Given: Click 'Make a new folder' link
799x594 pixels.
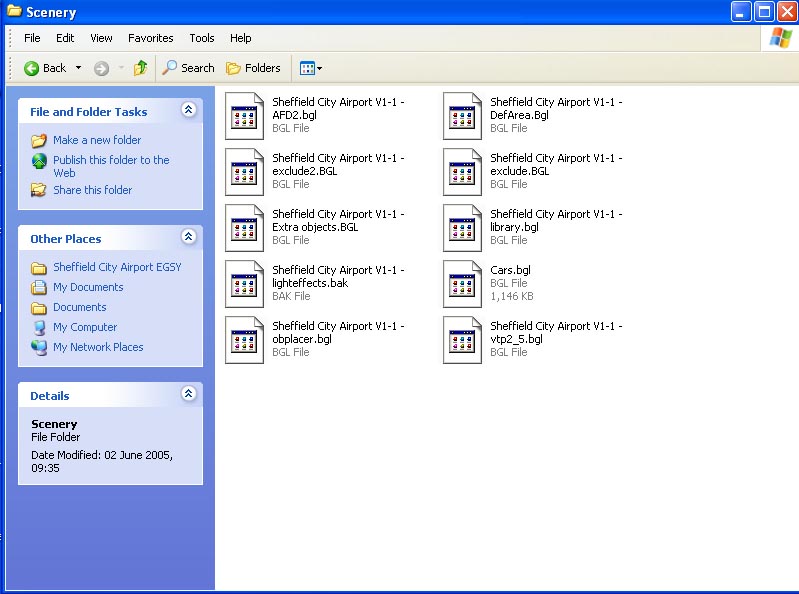Looking at the screenshot, I should tap(96, 140).
